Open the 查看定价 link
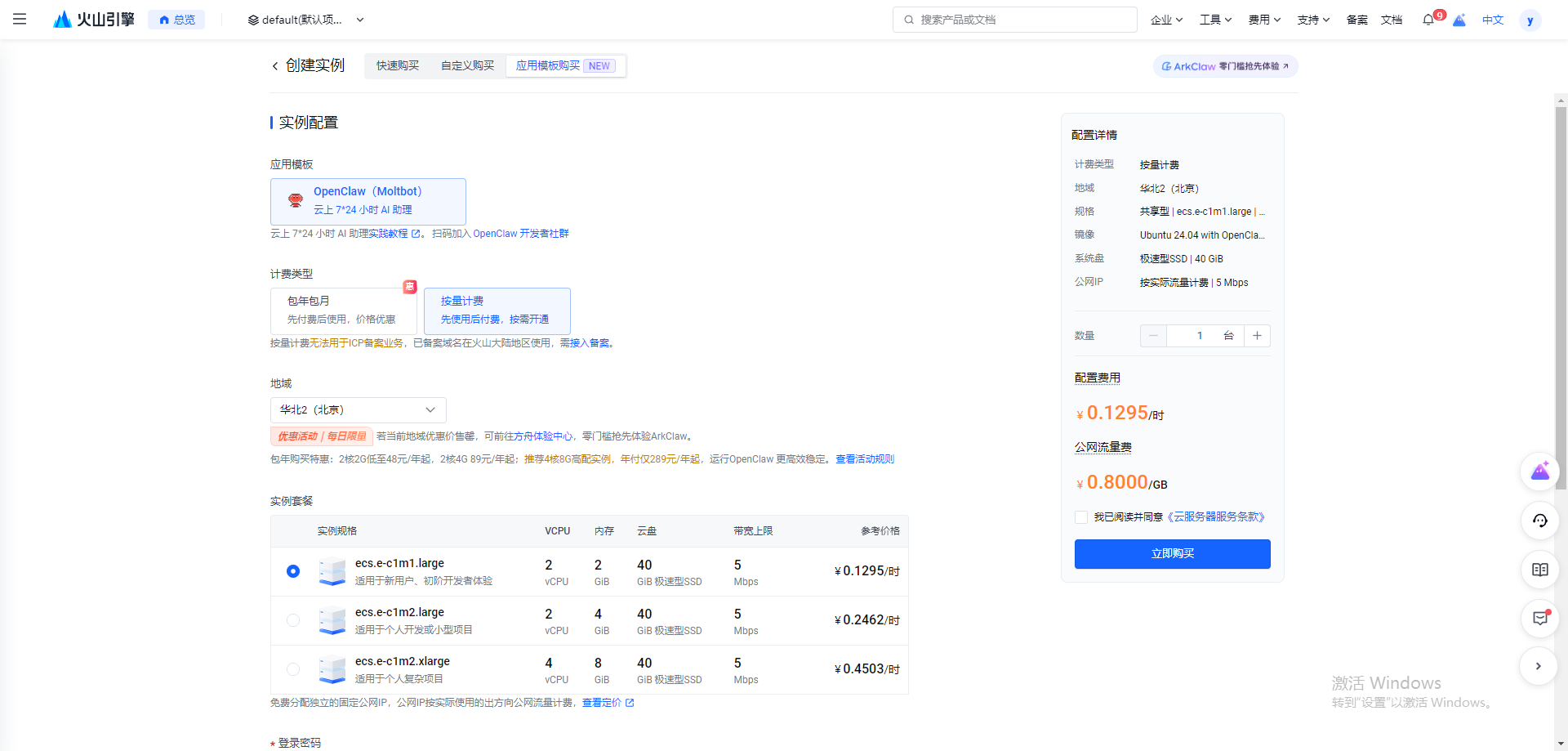The width and height of the screenshot is (1568, 751). coord(608,703)
